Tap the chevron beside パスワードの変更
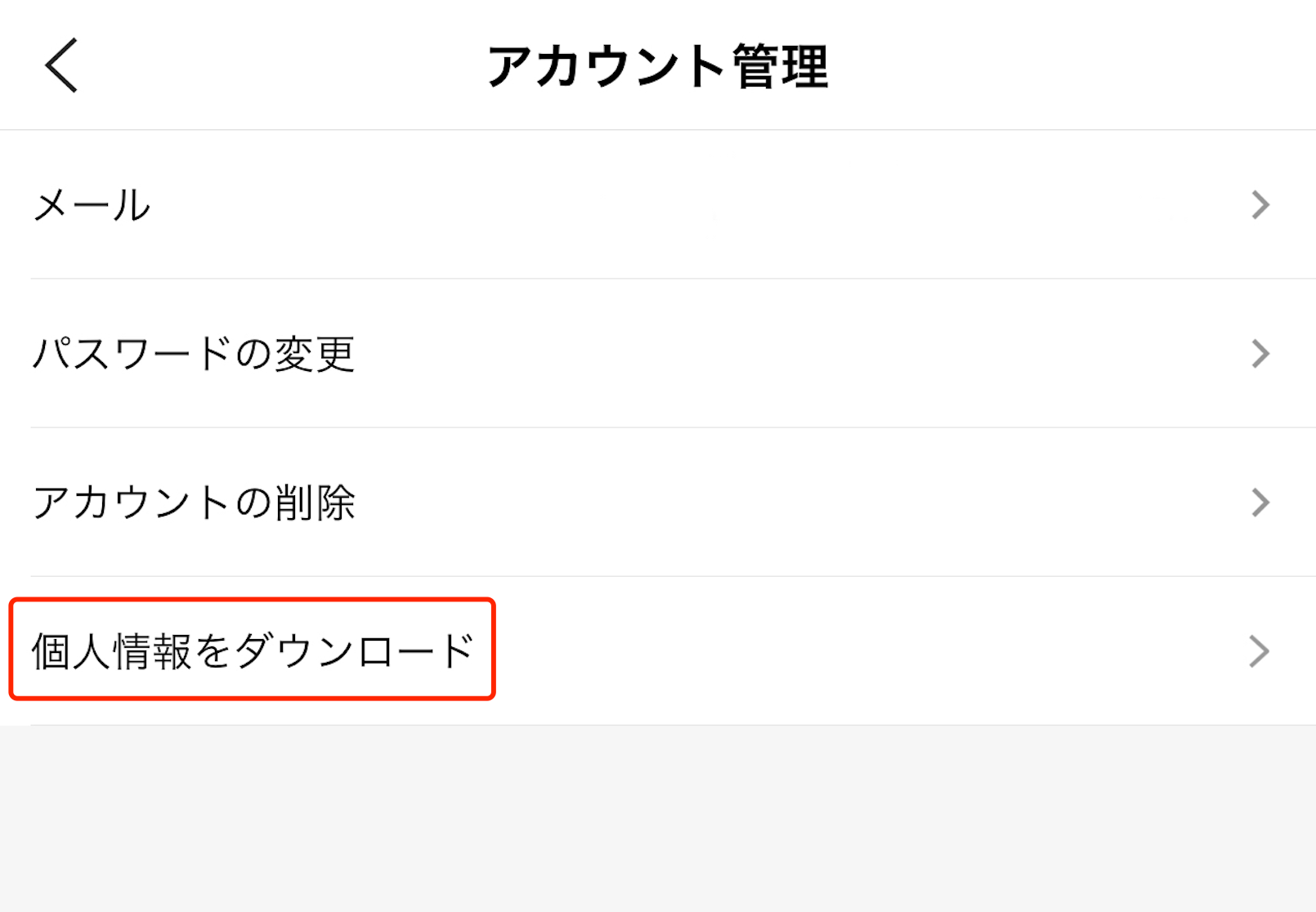The image size is (1316, 912). tap(1260, 354)
